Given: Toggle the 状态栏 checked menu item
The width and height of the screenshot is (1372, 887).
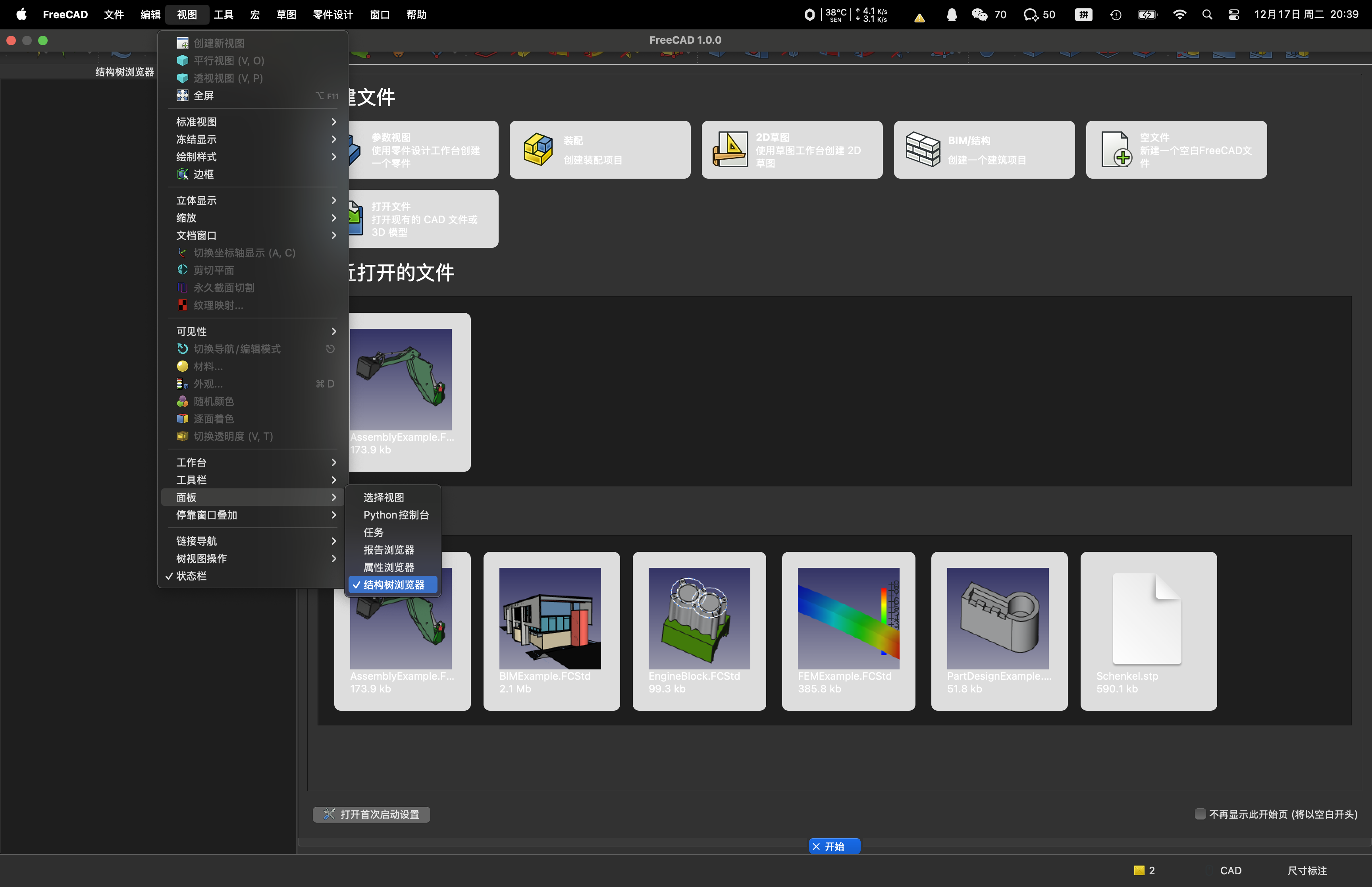Looking at the screenshot, I should 252,576.
